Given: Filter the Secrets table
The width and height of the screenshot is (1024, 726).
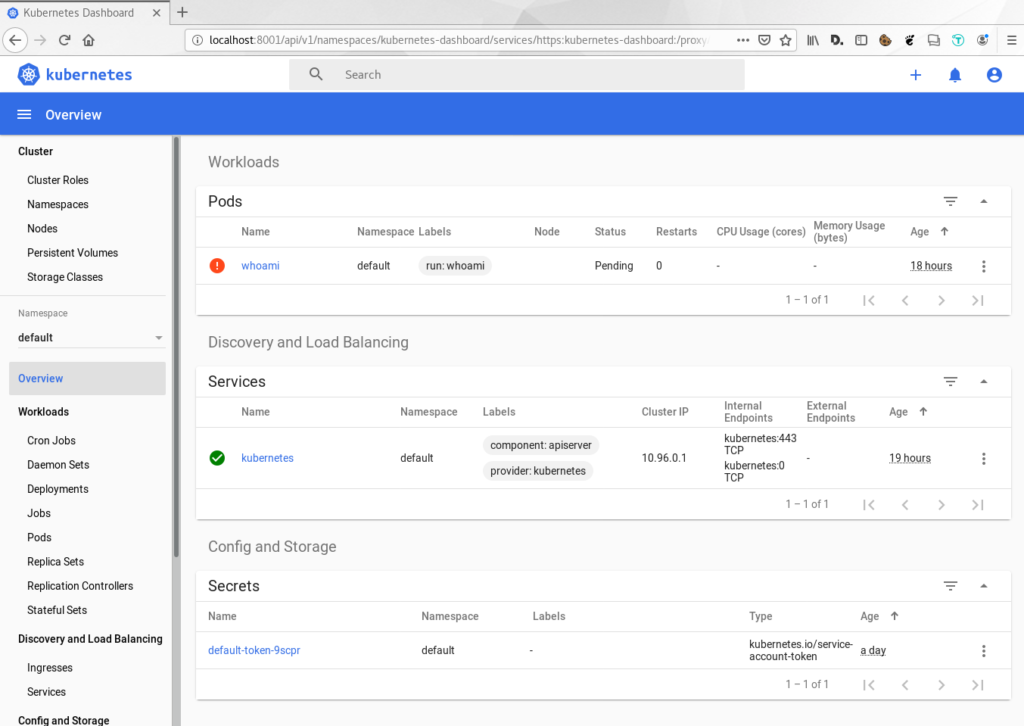Looking at the screenshot, I should click(x=950, y=586).
